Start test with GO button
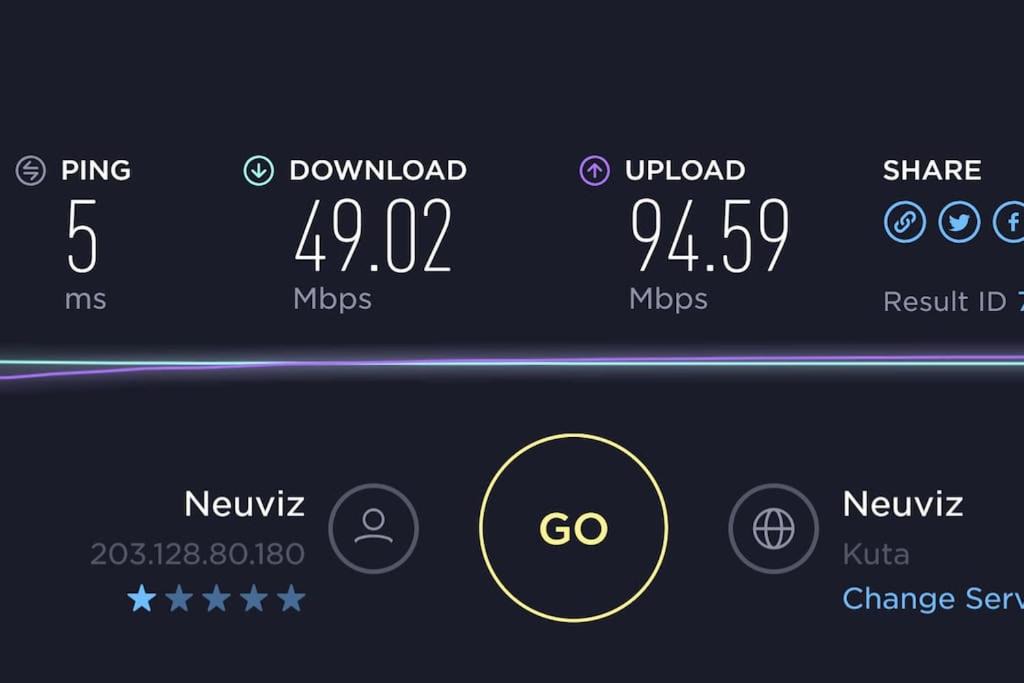The image size is (1024, 683). click(x=573, y=528)
